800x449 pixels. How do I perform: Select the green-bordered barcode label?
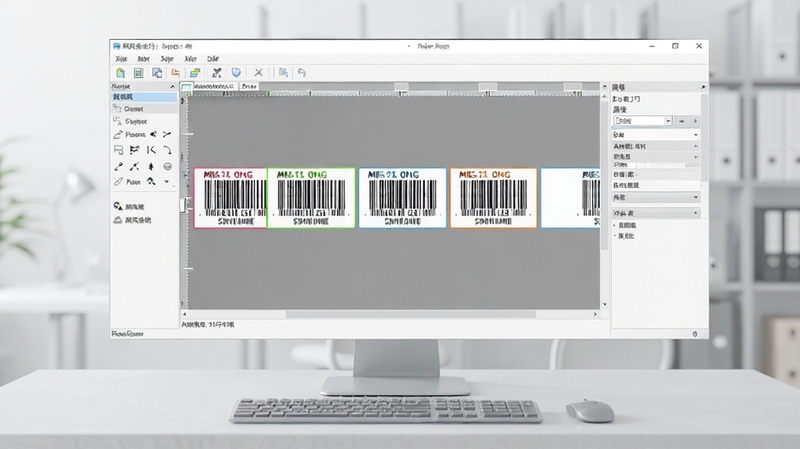tap(311, 198)
